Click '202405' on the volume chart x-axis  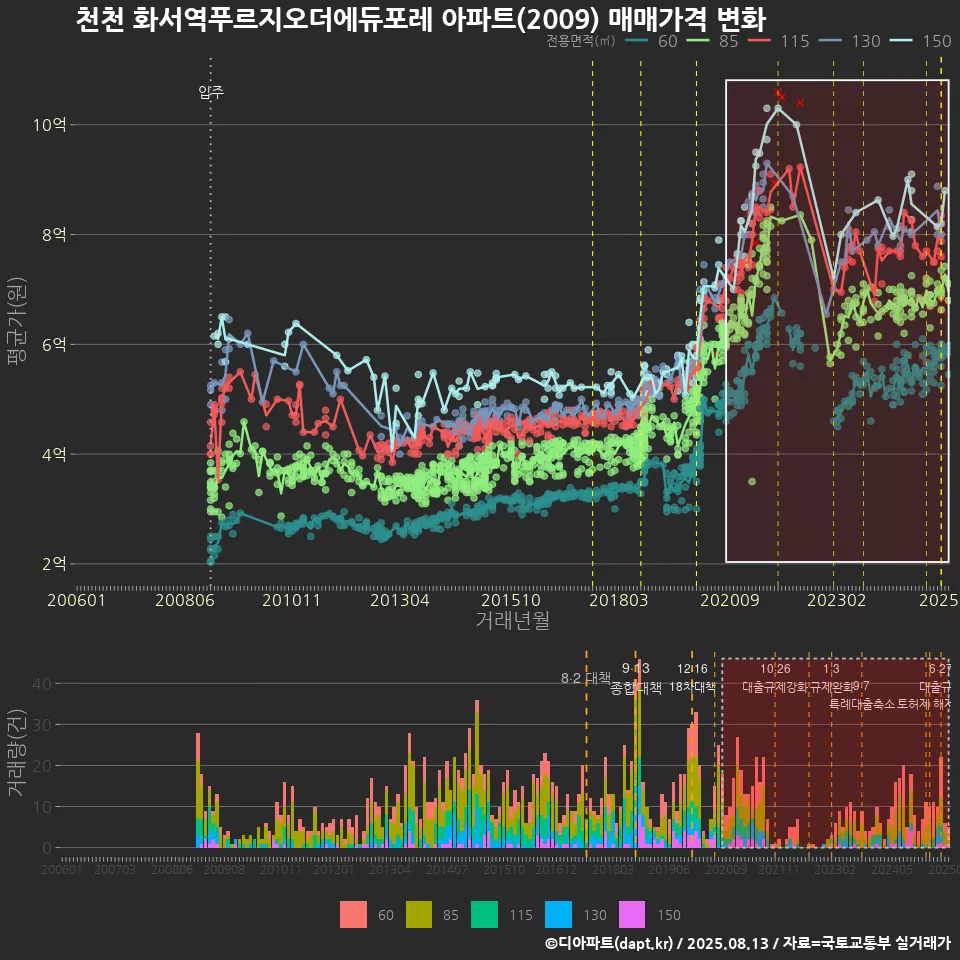pyautogui.click(x=892, y=869)
